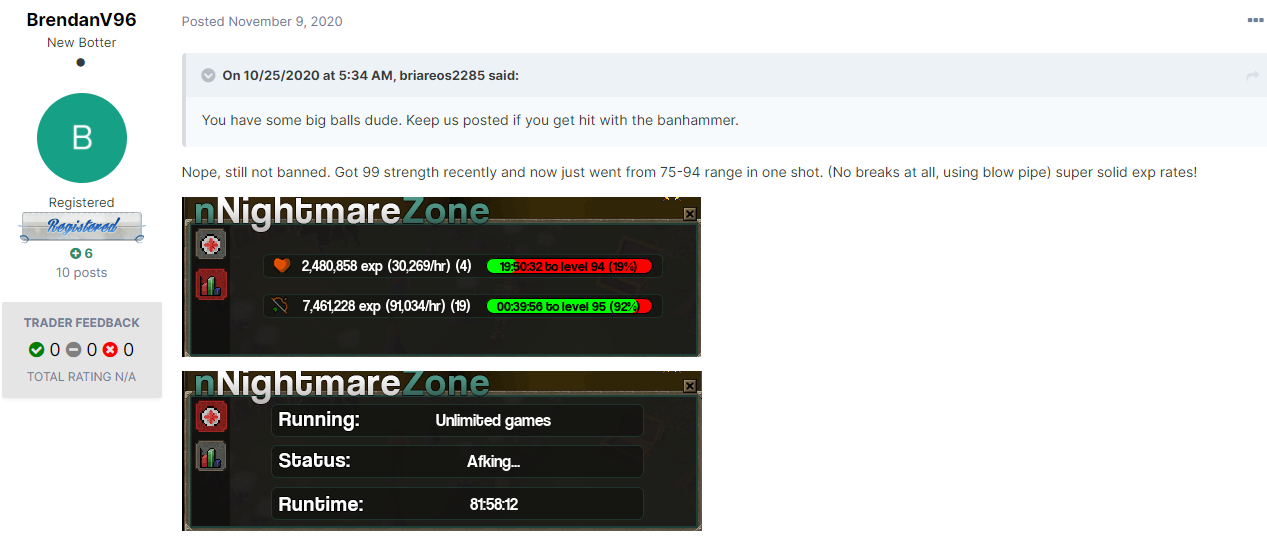The width and height of the screenshot is (1267, 547).
Task: Open the Posted November 9, 2020 link
Action: 262,21
